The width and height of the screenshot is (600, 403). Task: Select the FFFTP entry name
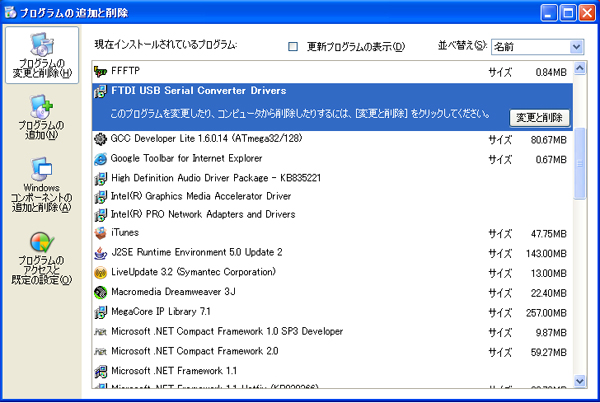tap(125, 71)
